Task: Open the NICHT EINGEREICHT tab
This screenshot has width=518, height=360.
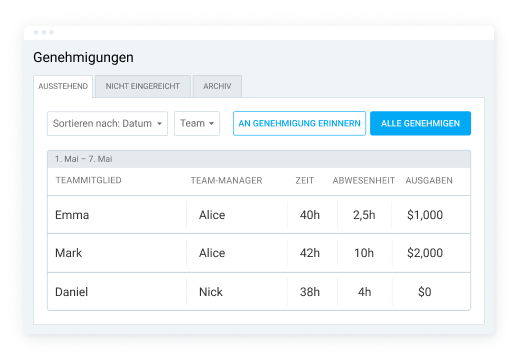Action: (143, 86)
